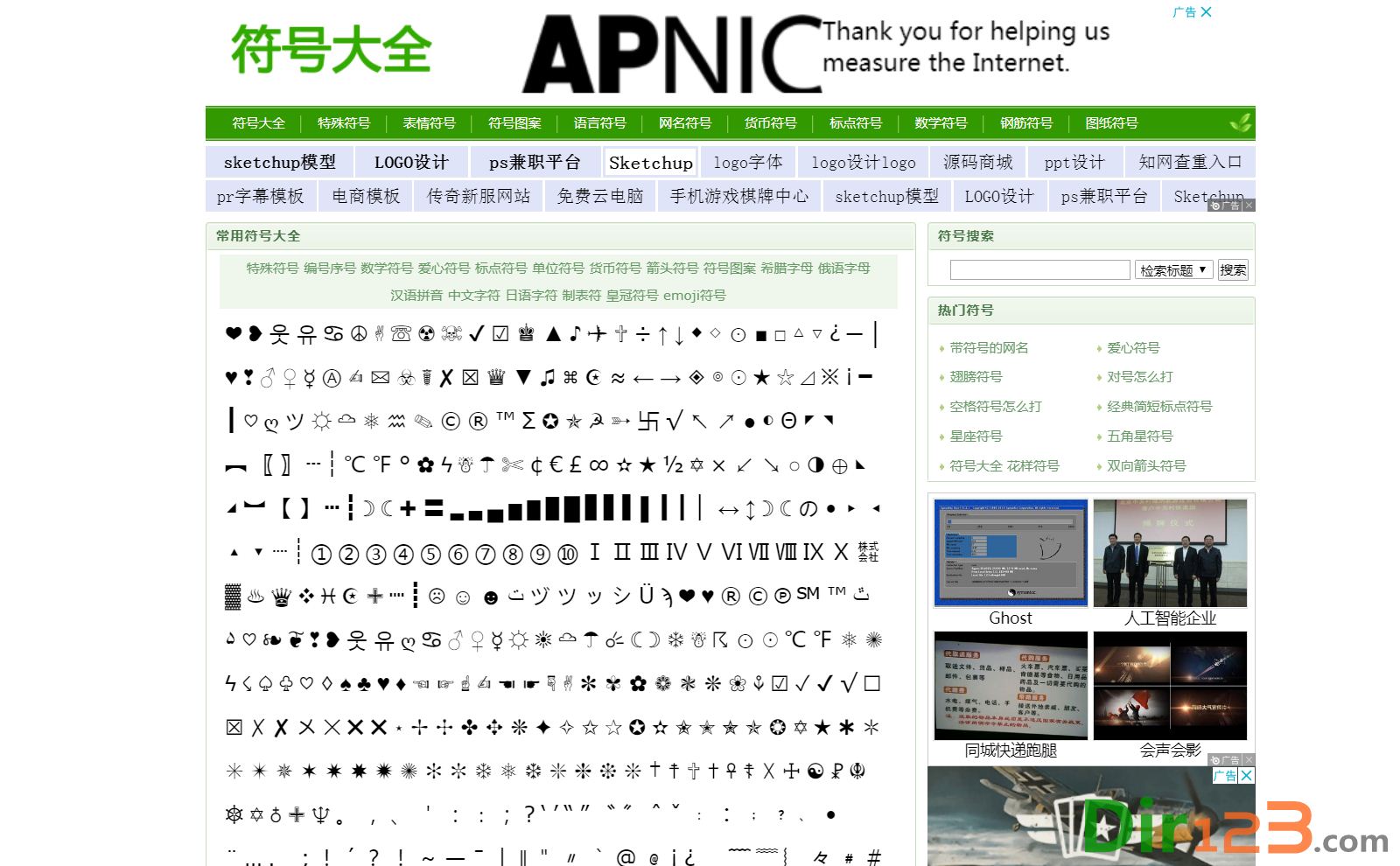Close the top APNIC banner ad
The image size is (1400, 866).
[1206, 12]
